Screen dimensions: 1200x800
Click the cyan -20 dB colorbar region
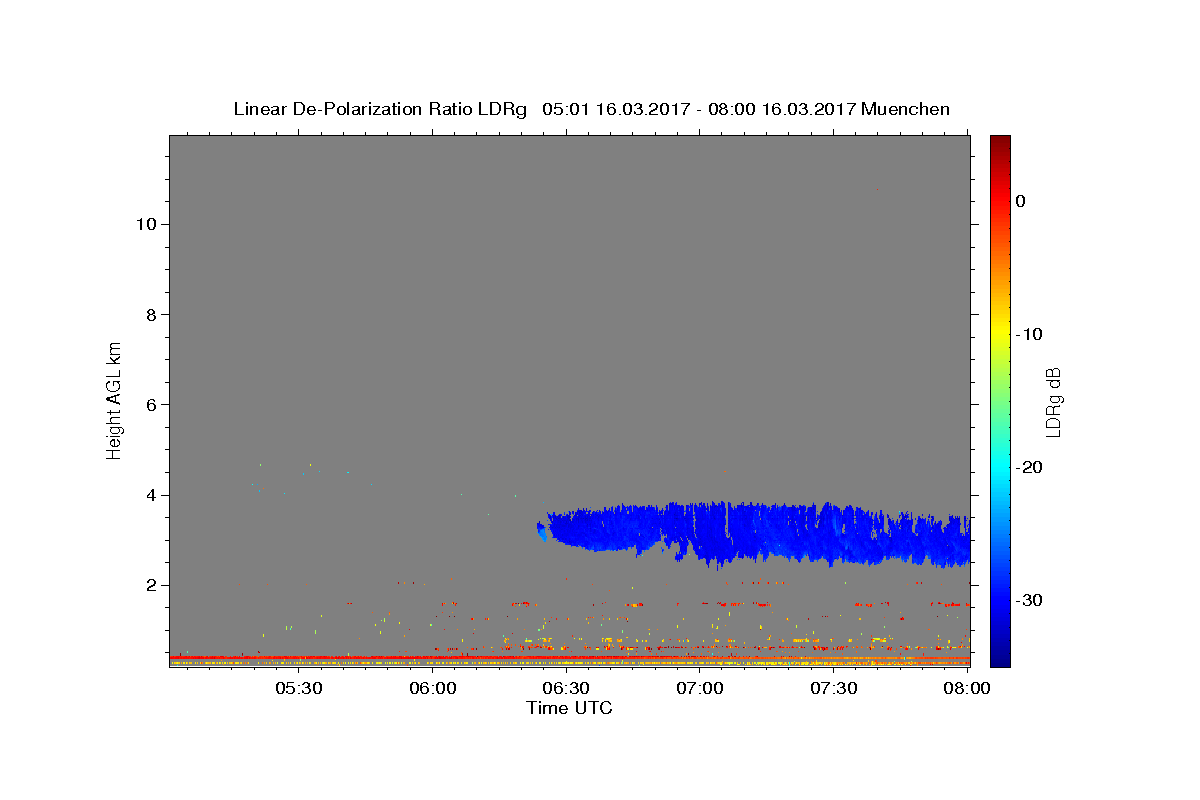click(x=1000, y=467)
